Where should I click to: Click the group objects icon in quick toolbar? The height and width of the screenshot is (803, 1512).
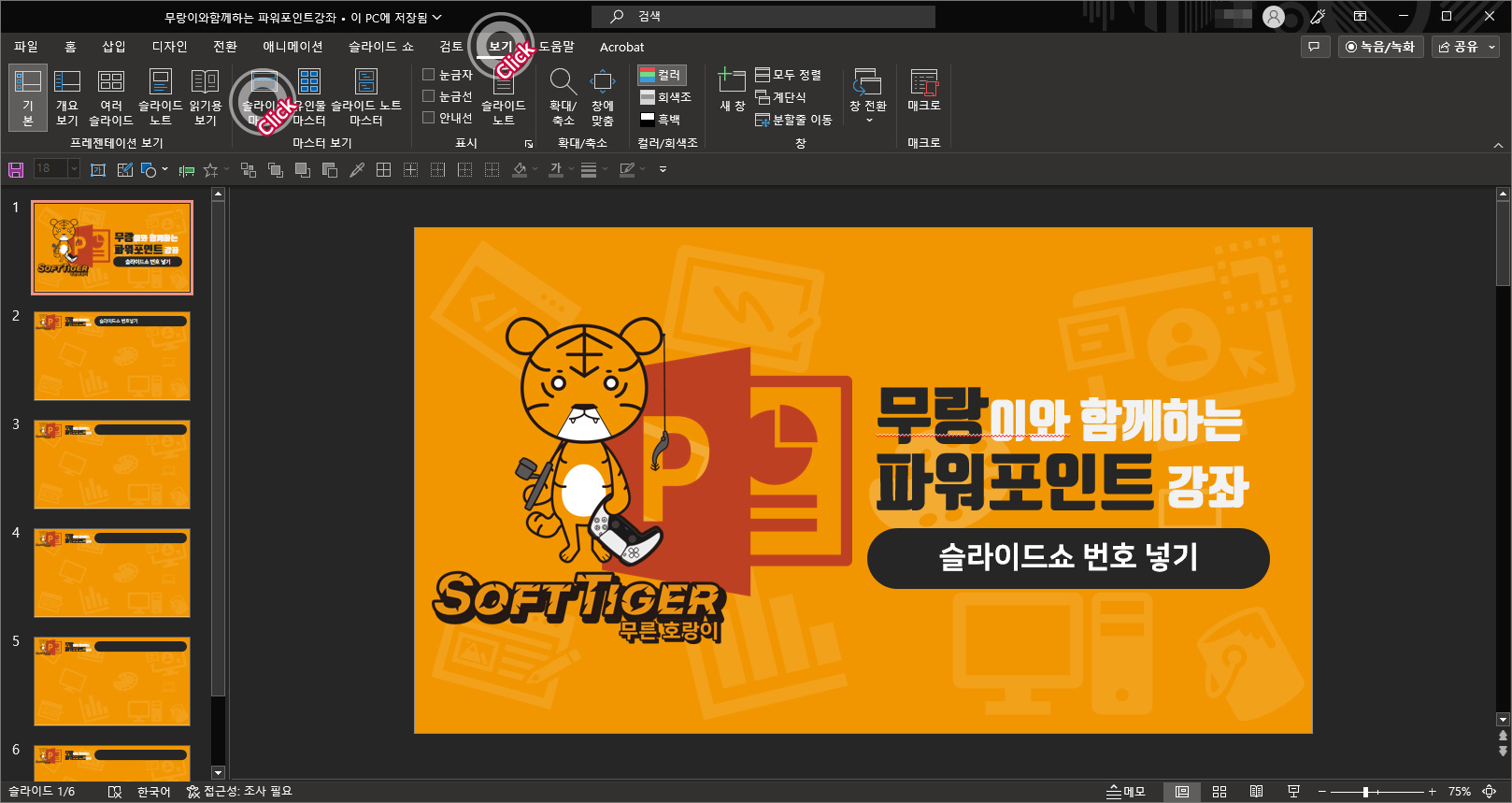pyautogui.click(x=249, y=169)
